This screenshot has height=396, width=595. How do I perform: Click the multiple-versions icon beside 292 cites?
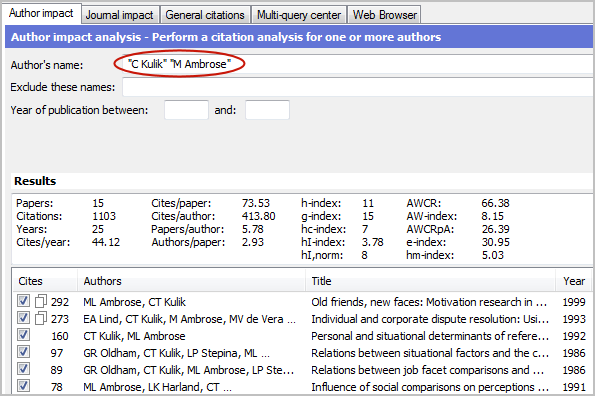(x=41, y=301)
